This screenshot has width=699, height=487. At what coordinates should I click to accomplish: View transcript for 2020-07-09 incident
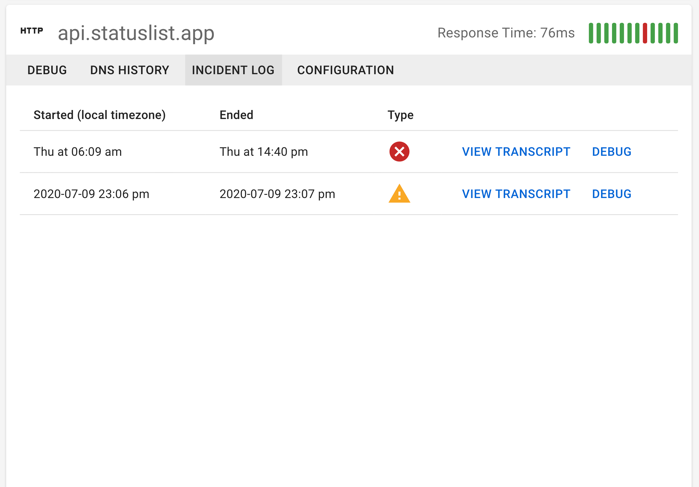[516, 194]
